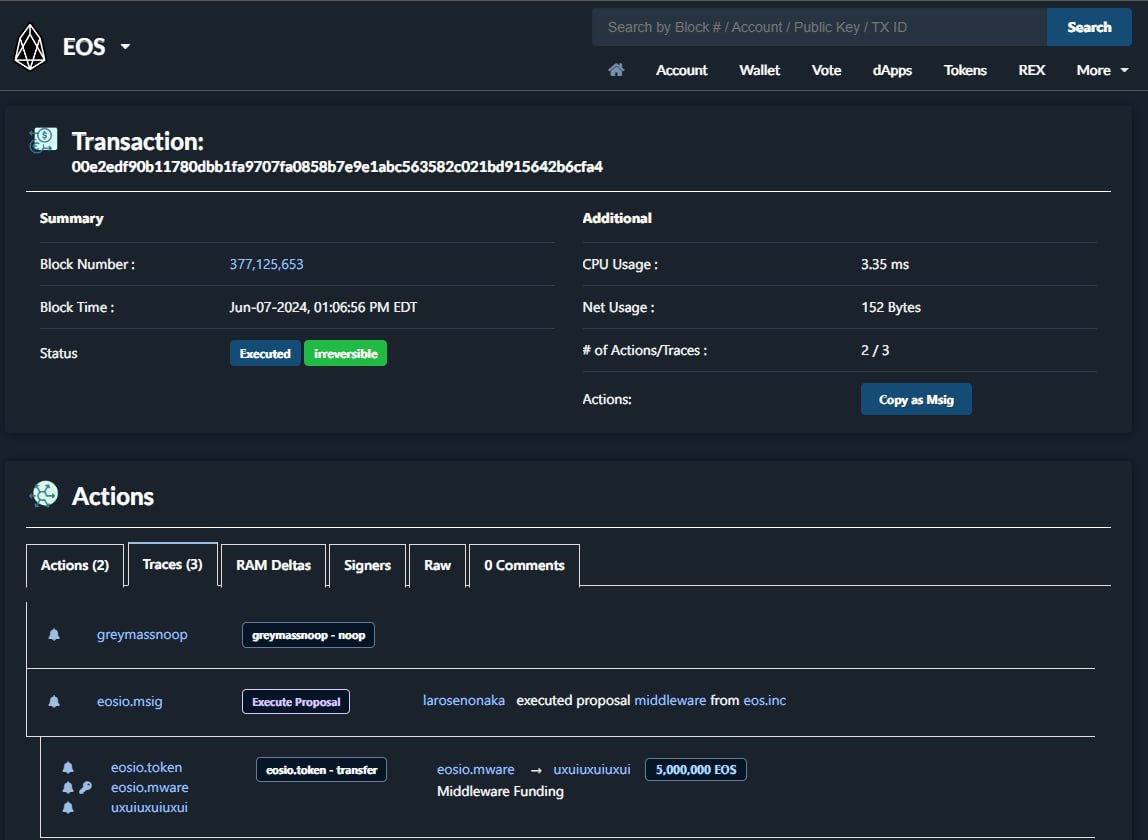Click the EOS logo icon
This screenshot has width=1148, height=840.
(30, 47)
